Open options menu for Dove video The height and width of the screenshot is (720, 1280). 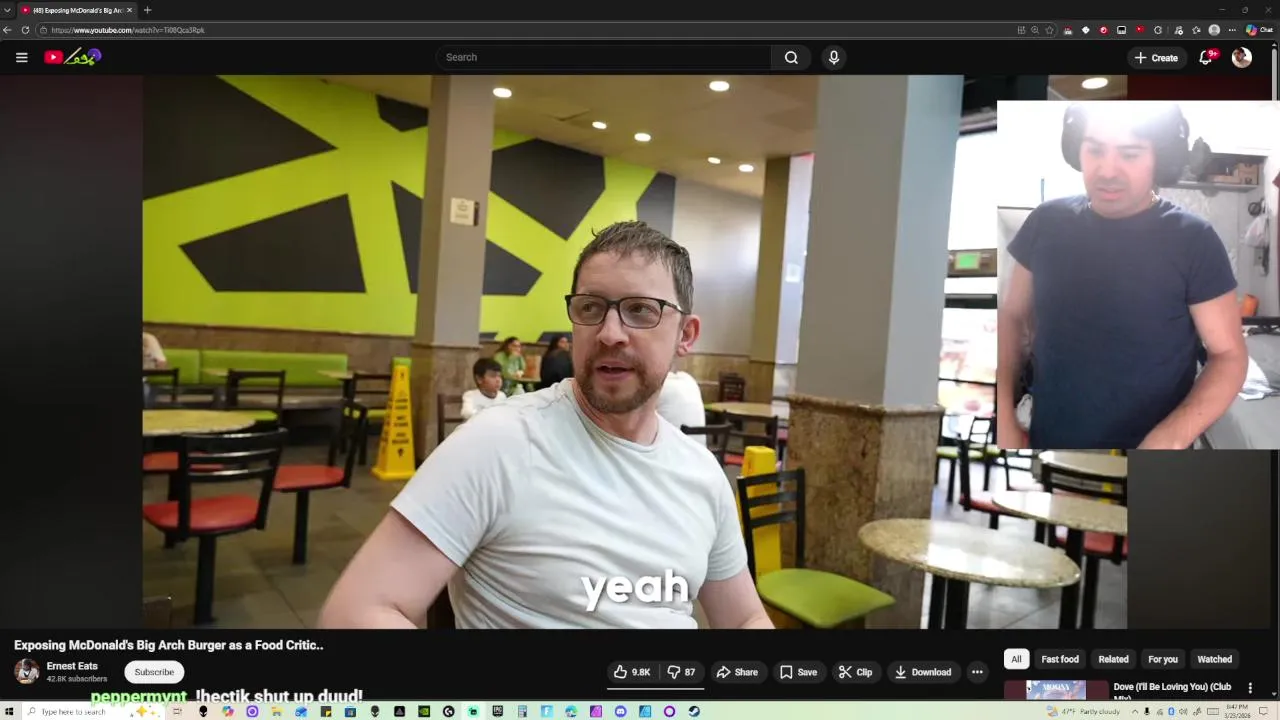(1250, 688)
